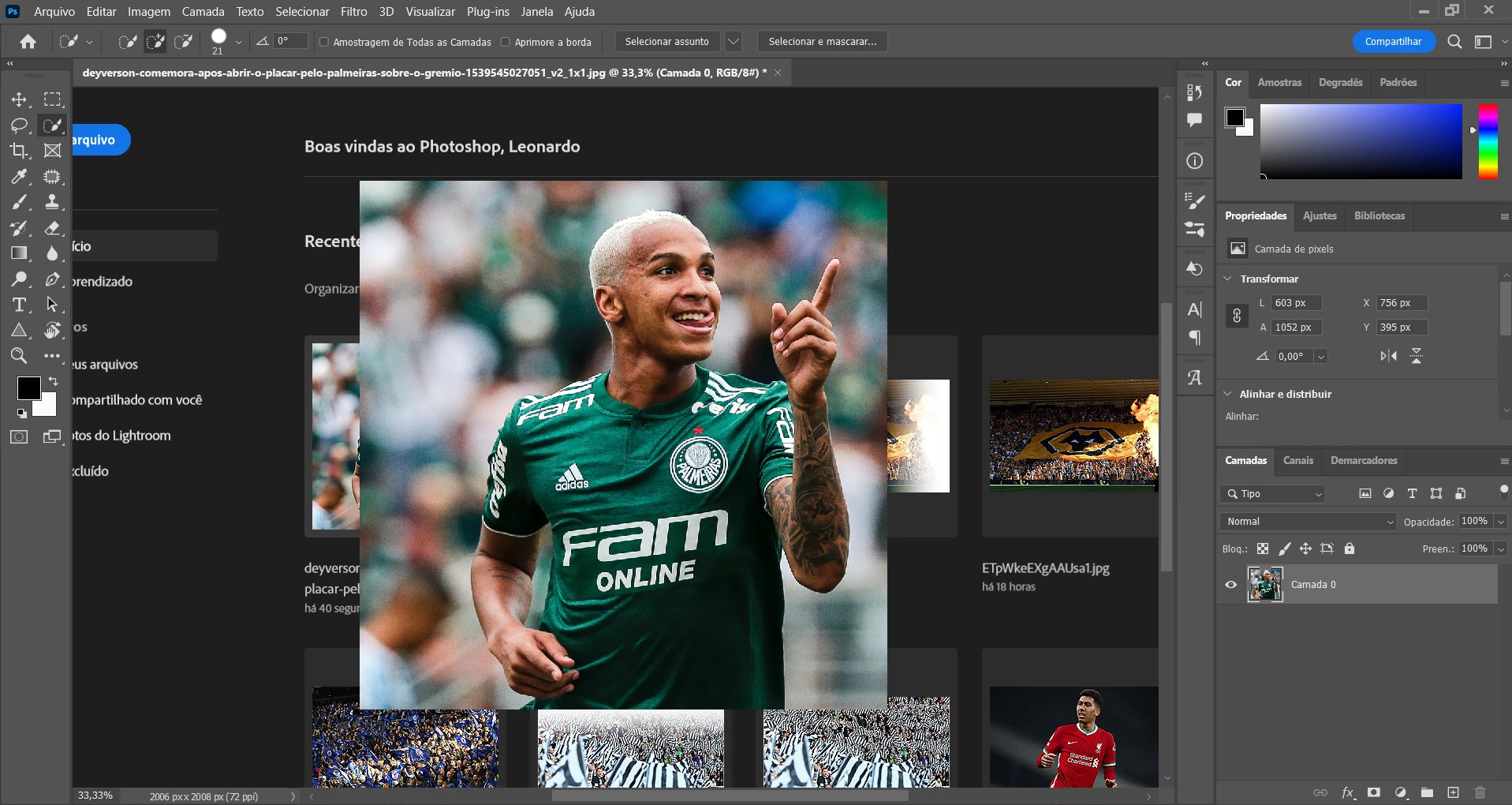This screenshot has height=805, width=1512.
Task: Select the Blur tool
Action: (x=52, y=253)
